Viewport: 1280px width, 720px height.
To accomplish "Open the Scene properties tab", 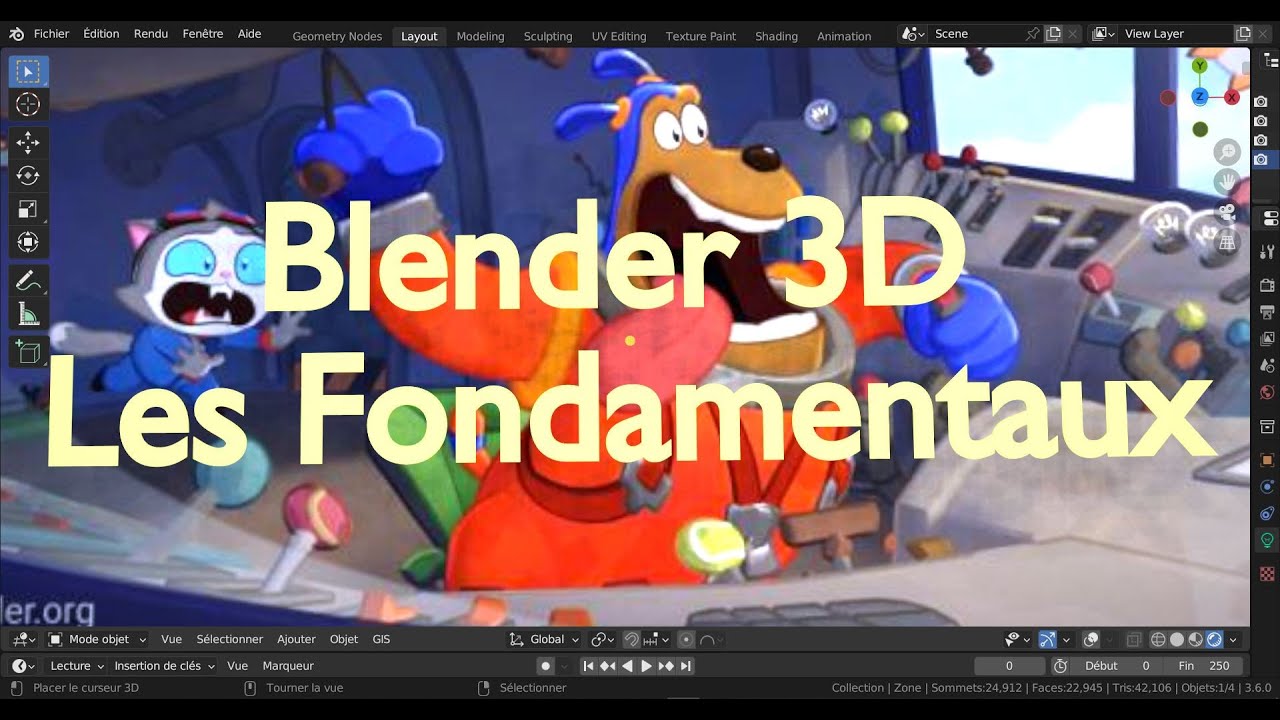I will (x=1268, y=366).
